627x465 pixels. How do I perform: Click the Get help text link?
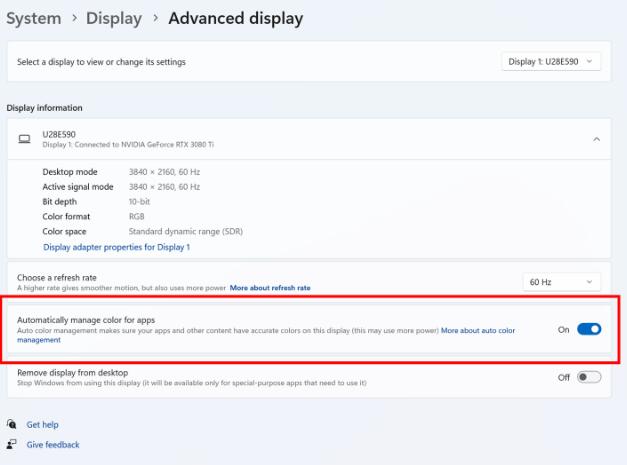point(42,424)
